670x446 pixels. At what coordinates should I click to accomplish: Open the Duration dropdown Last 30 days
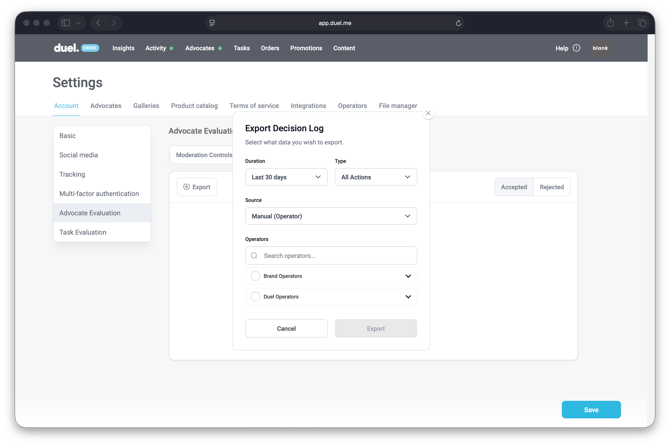[286, 177]
